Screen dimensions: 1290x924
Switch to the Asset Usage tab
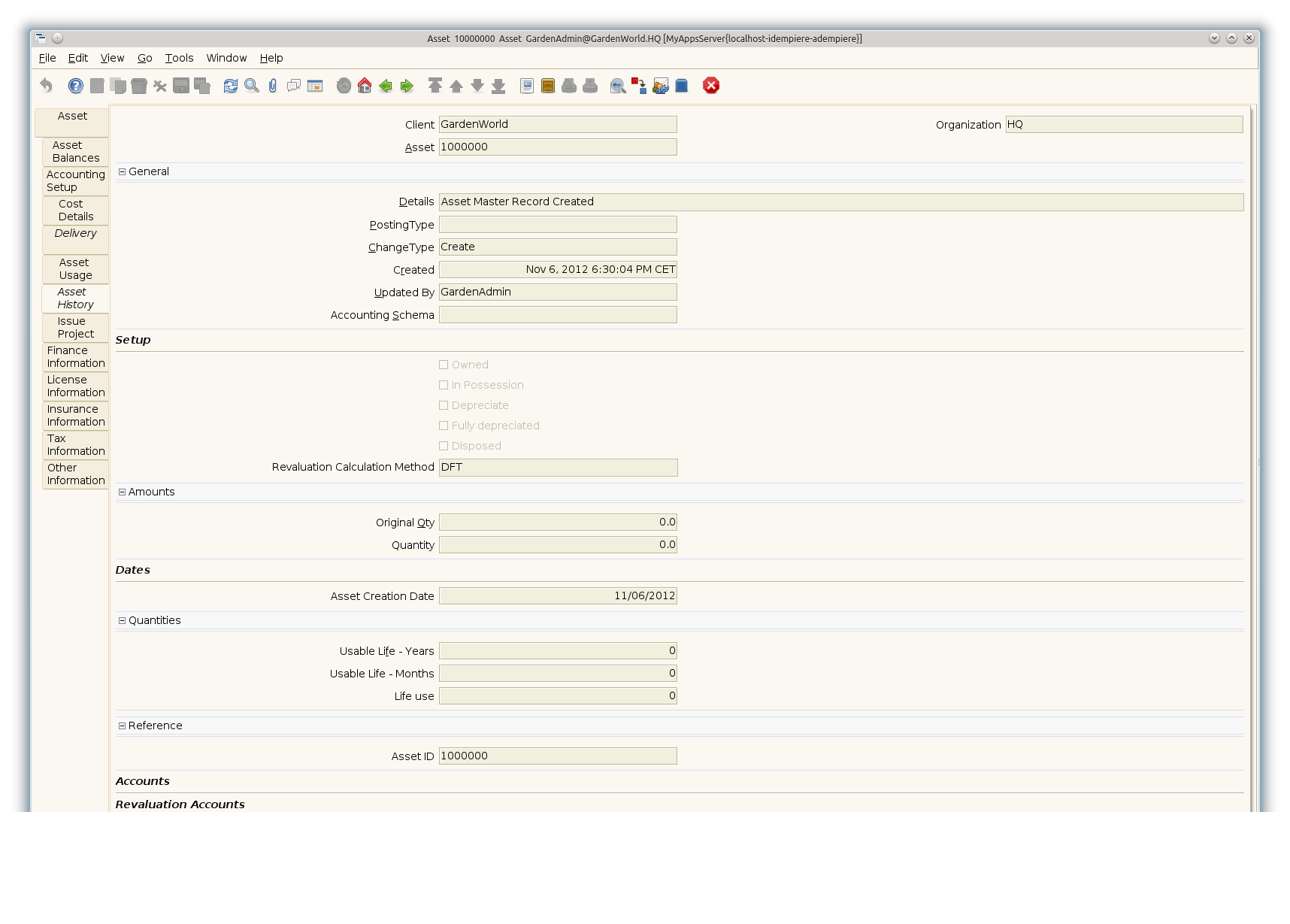(76, 268)
